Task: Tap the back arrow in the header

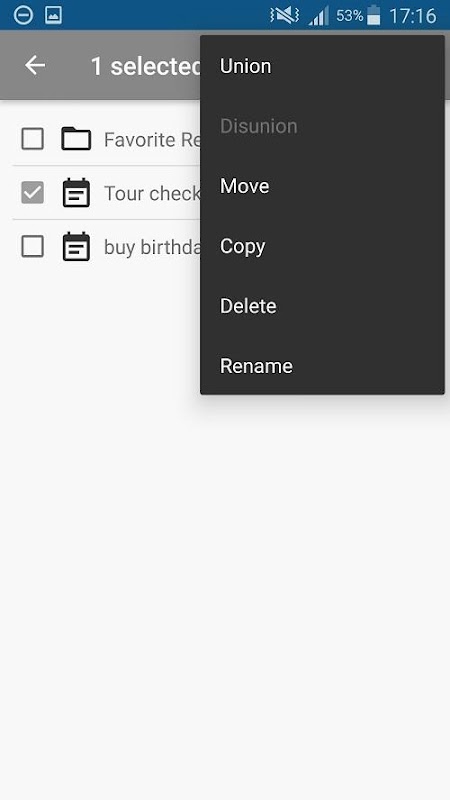Action: coord(35,66)
